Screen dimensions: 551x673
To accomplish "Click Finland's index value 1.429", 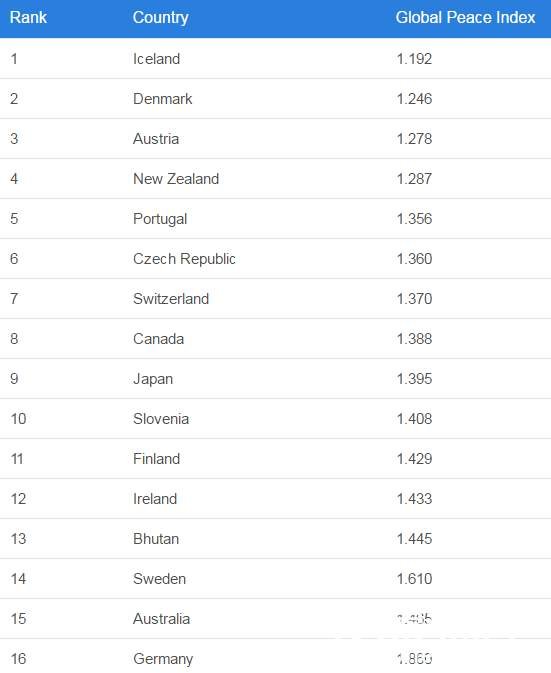I will (x=414, y=458).
